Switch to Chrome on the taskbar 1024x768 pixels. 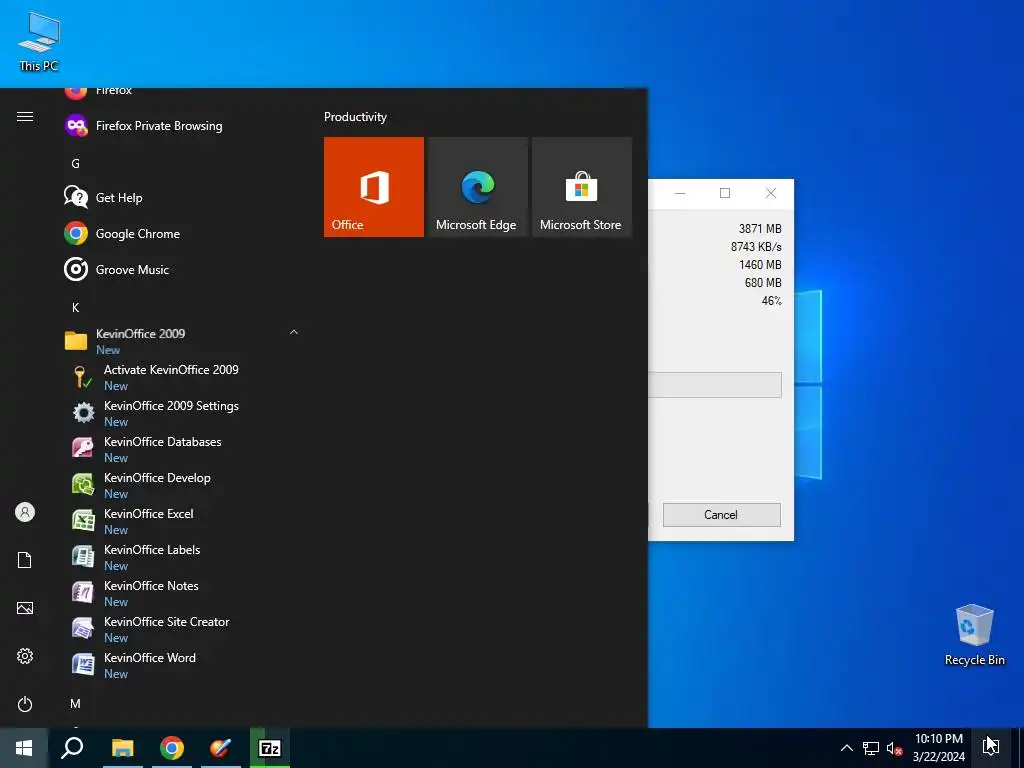click(x=172, y=748)
